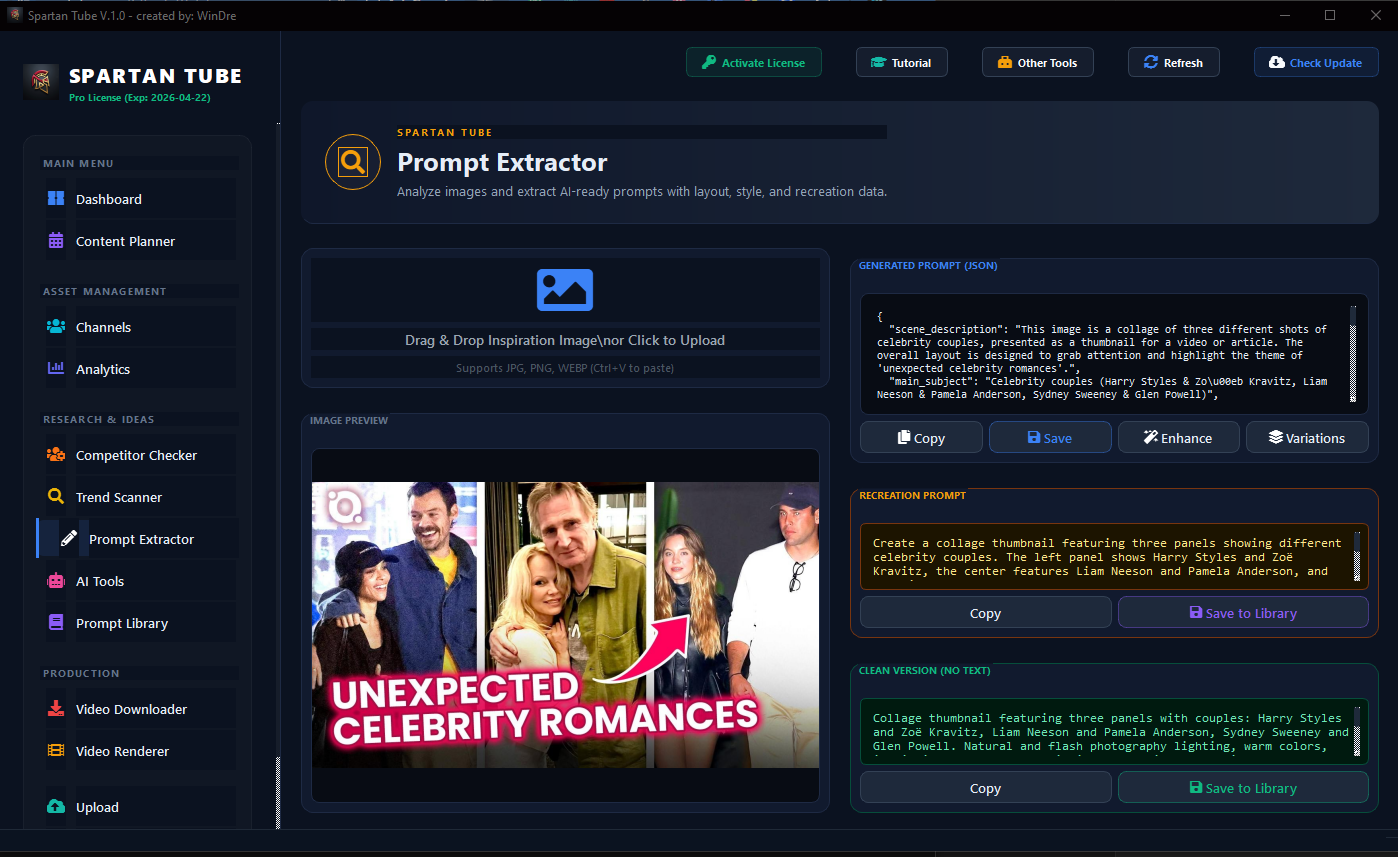1398x857 pixels.
Task: Generate Variations of the JSON prompt
Action: pyautogui.click(x=1306, y=438)
